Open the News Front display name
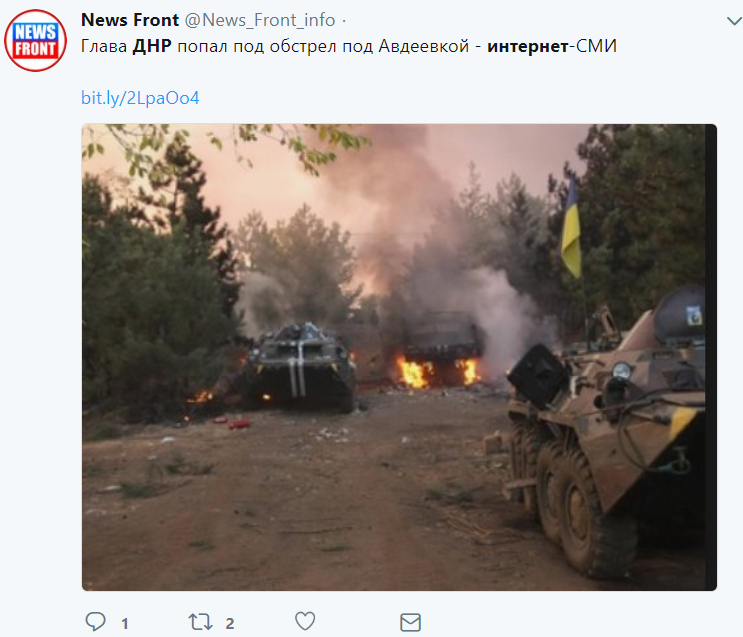Image resolution: width=743 pixels, height=637 pixels. pos(130,20)
